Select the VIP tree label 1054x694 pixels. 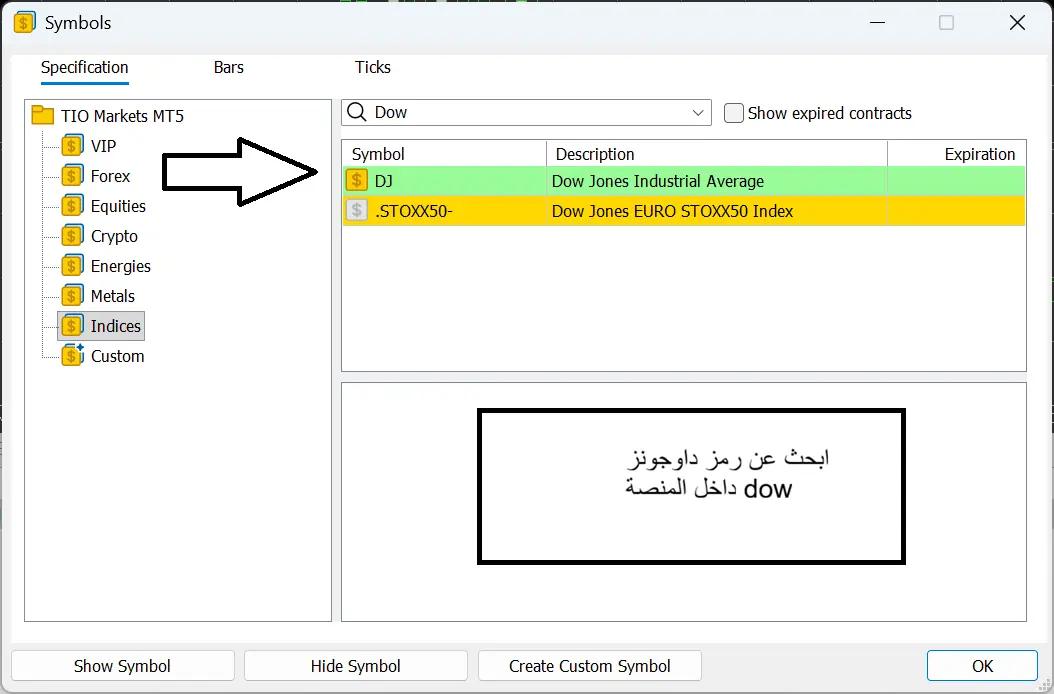pos(104,146)
